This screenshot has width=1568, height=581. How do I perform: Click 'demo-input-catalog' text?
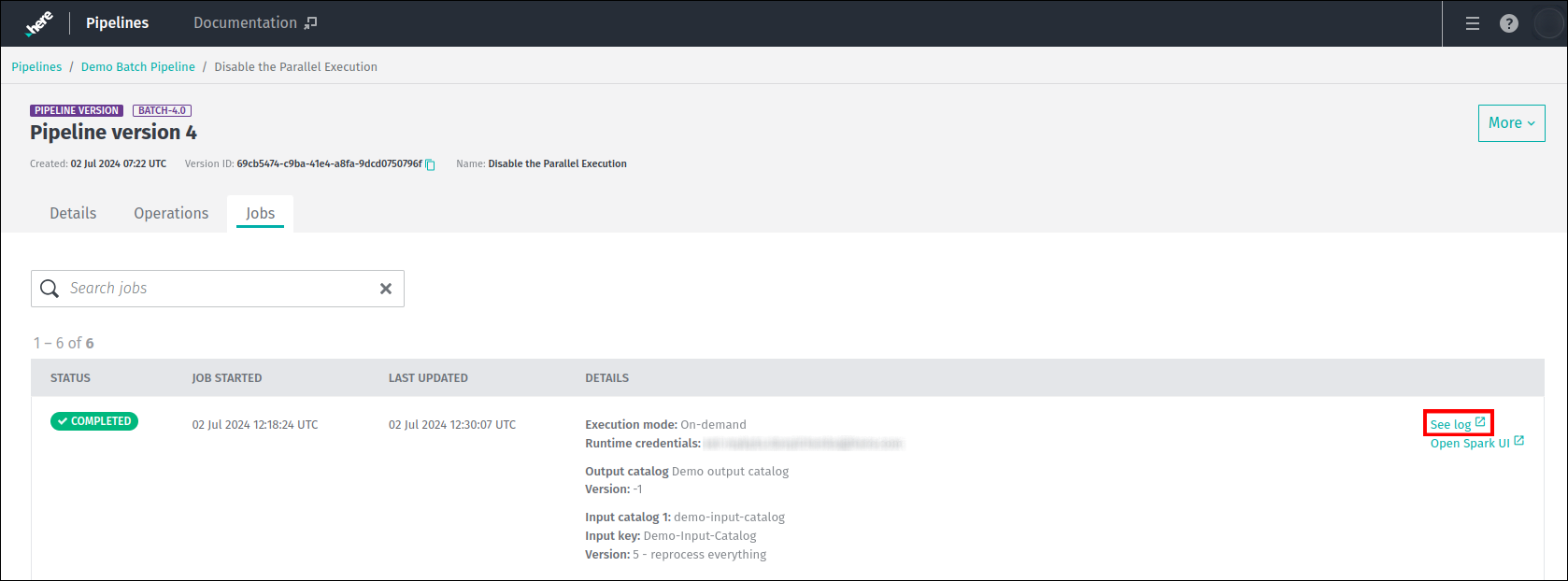730,517
